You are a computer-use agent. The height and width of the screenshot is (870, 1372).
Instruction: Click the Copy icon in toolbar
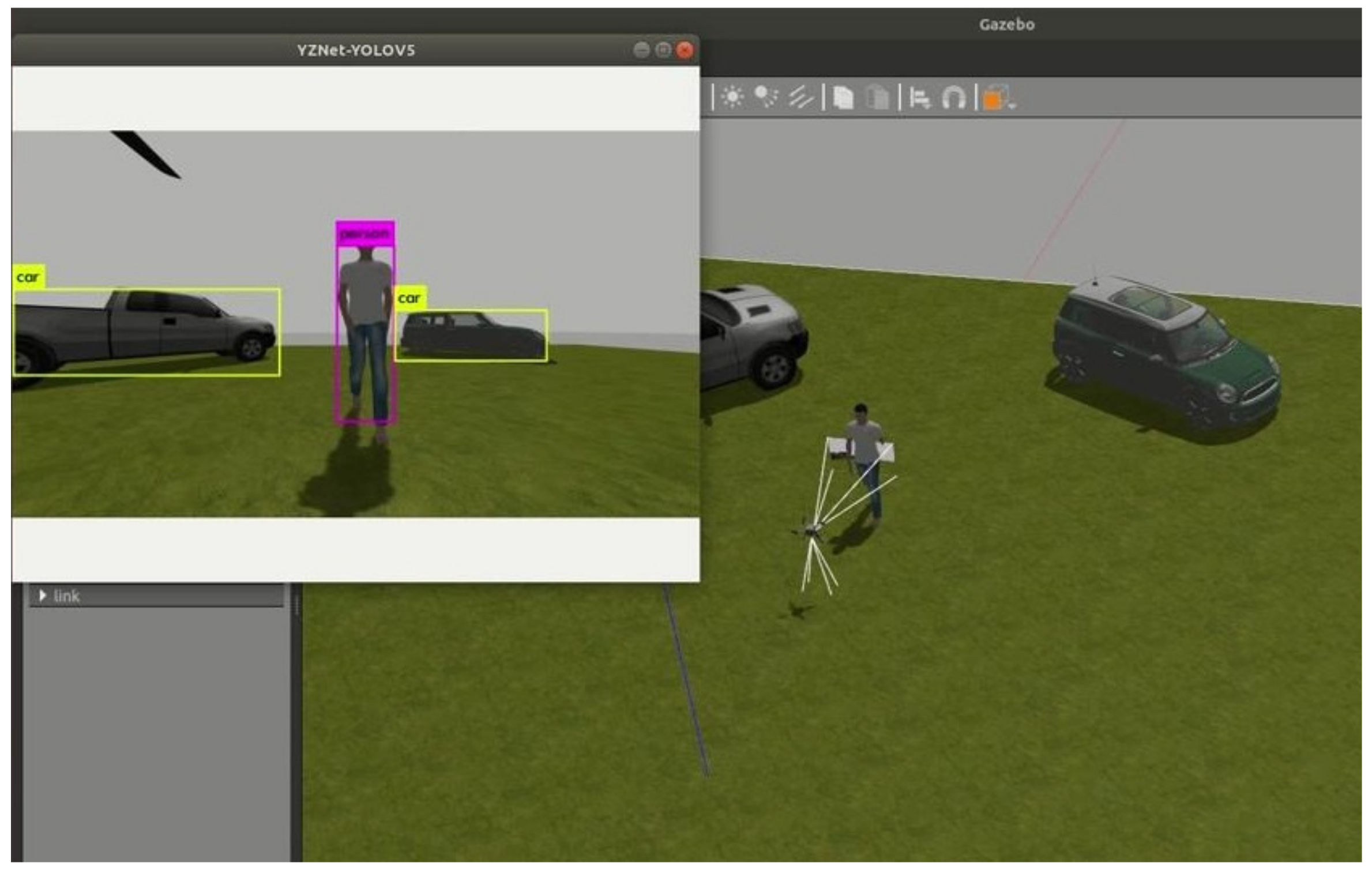pyautogui.click(x=843, y=97)
